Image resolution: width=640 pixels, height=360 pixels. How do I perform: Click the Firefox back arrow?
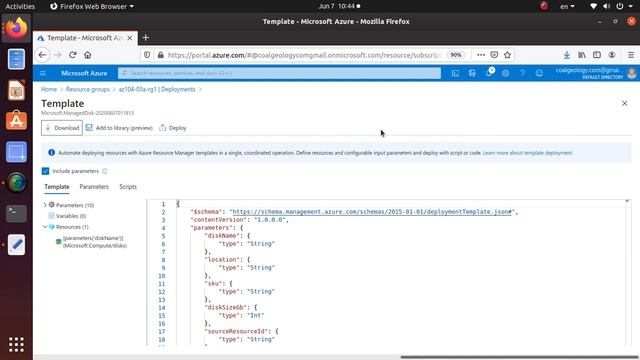tap(42, 55)
